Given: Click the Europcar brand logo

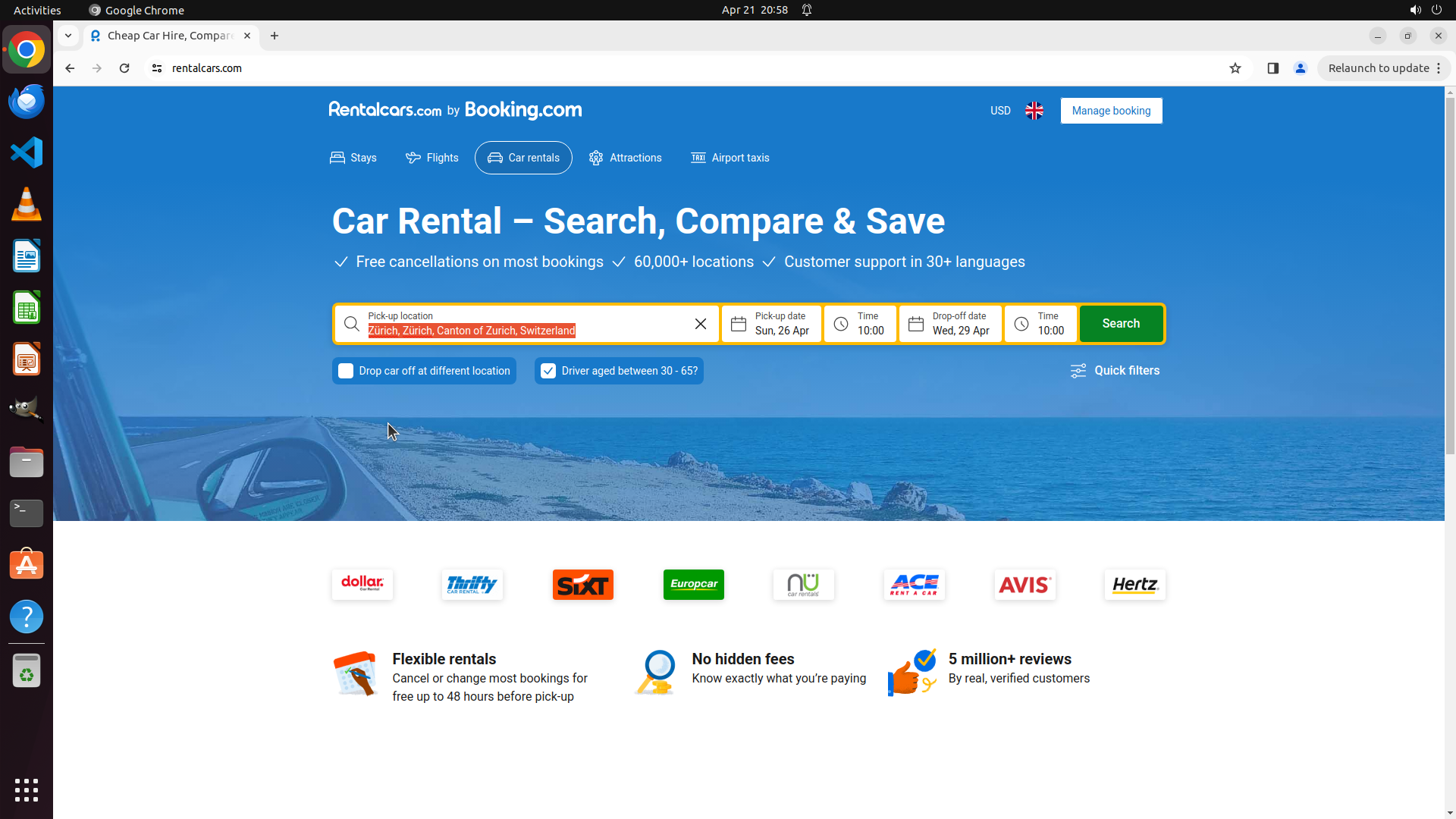Looking at the screenshot, I should [693, 585].
